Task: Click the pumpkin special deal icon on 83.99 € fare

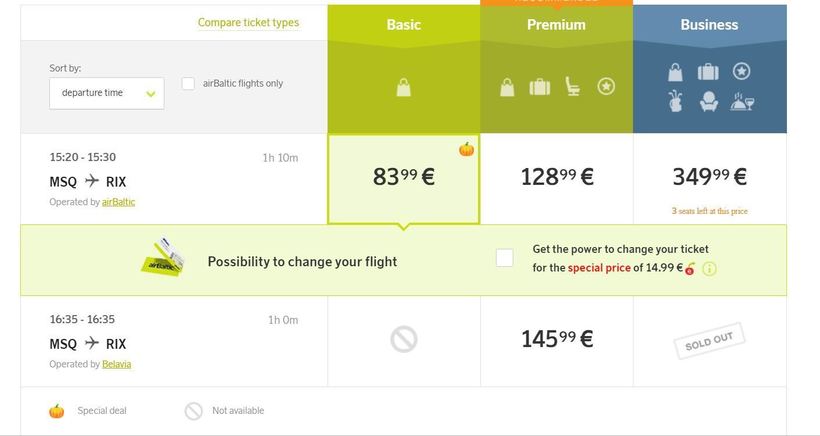Action: click(x=466, y=149)
